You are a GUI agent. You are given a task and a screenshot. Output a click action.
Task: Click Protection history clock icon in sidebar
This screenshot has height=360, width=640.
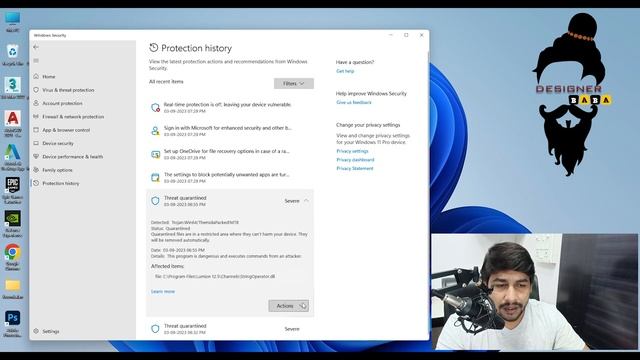pos(36,183)
